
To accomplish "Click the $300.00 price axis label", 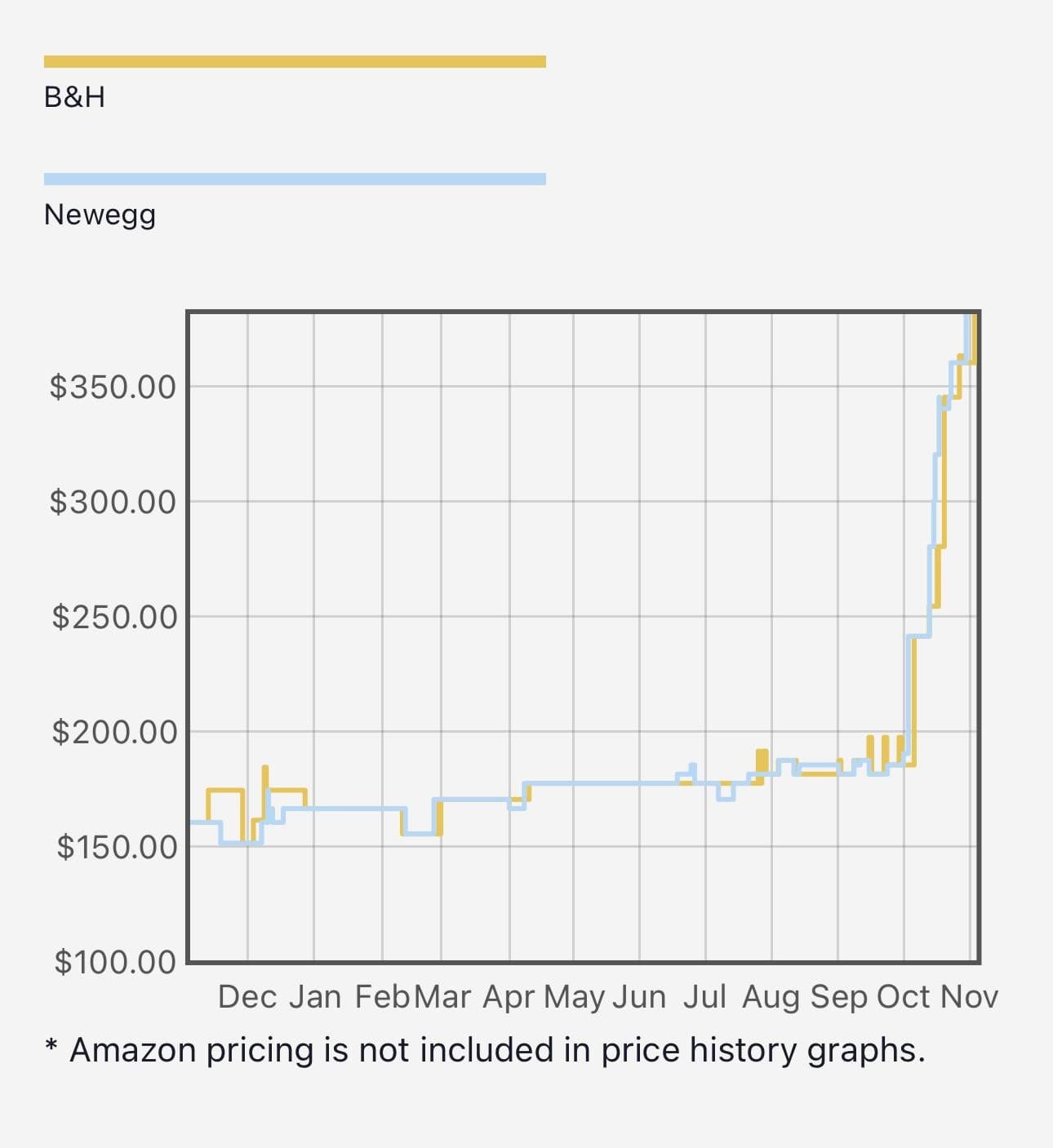I will coord(113,502).
